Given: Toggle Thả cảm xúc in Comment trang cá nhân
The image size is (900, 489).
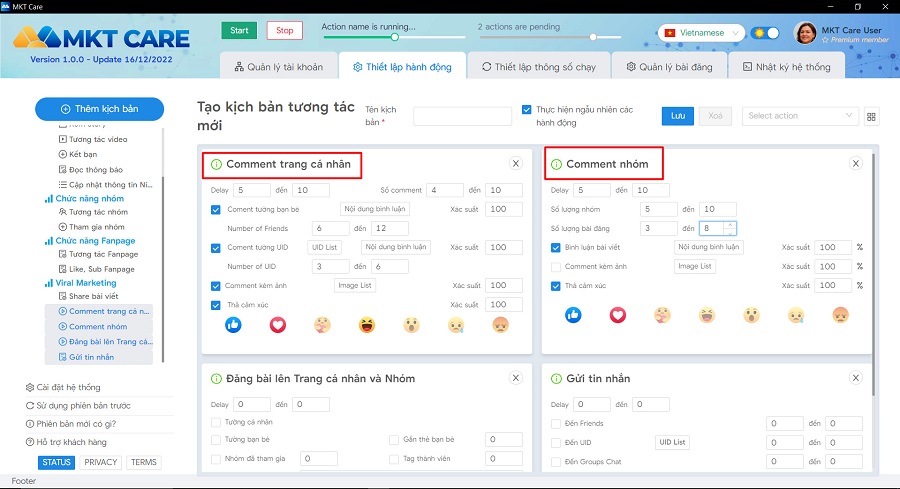Looking at the screenshot, I should [216, 305].
